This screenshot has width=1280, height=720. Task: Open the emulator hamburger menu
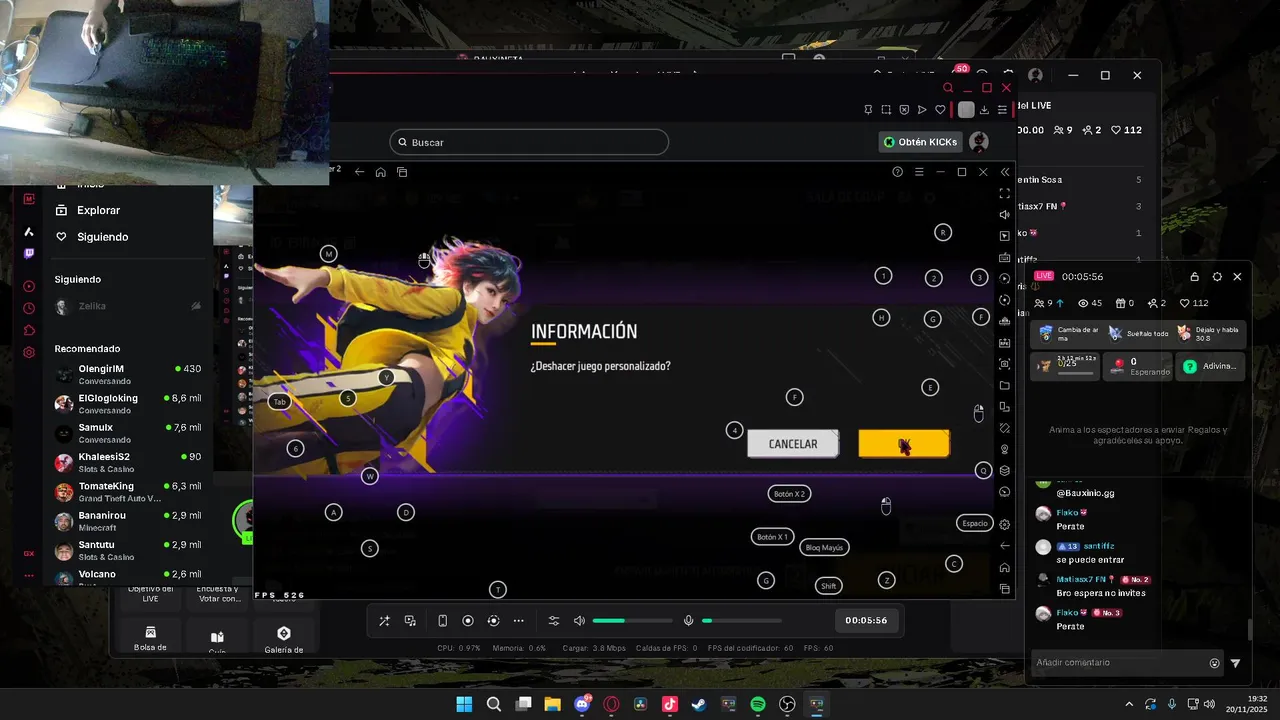919,172
